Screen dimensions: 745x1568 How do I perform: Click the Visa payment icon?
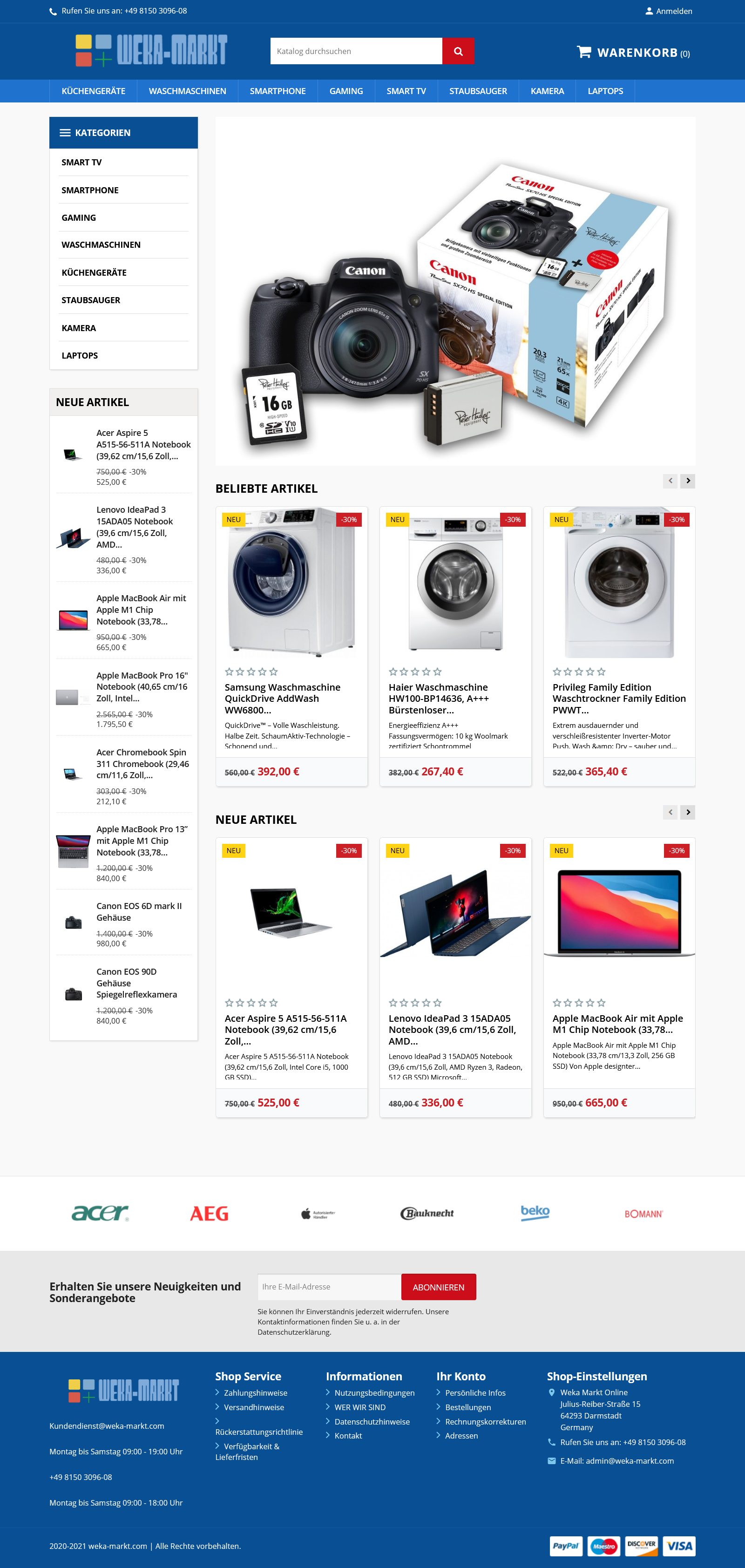679,1546
